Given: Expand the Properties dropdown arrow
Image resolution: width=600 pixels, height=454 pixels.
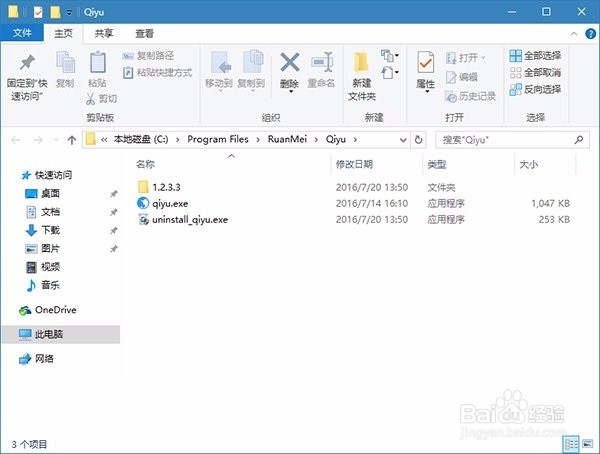Looking at the screenshot, I should (x=427, y=92).
